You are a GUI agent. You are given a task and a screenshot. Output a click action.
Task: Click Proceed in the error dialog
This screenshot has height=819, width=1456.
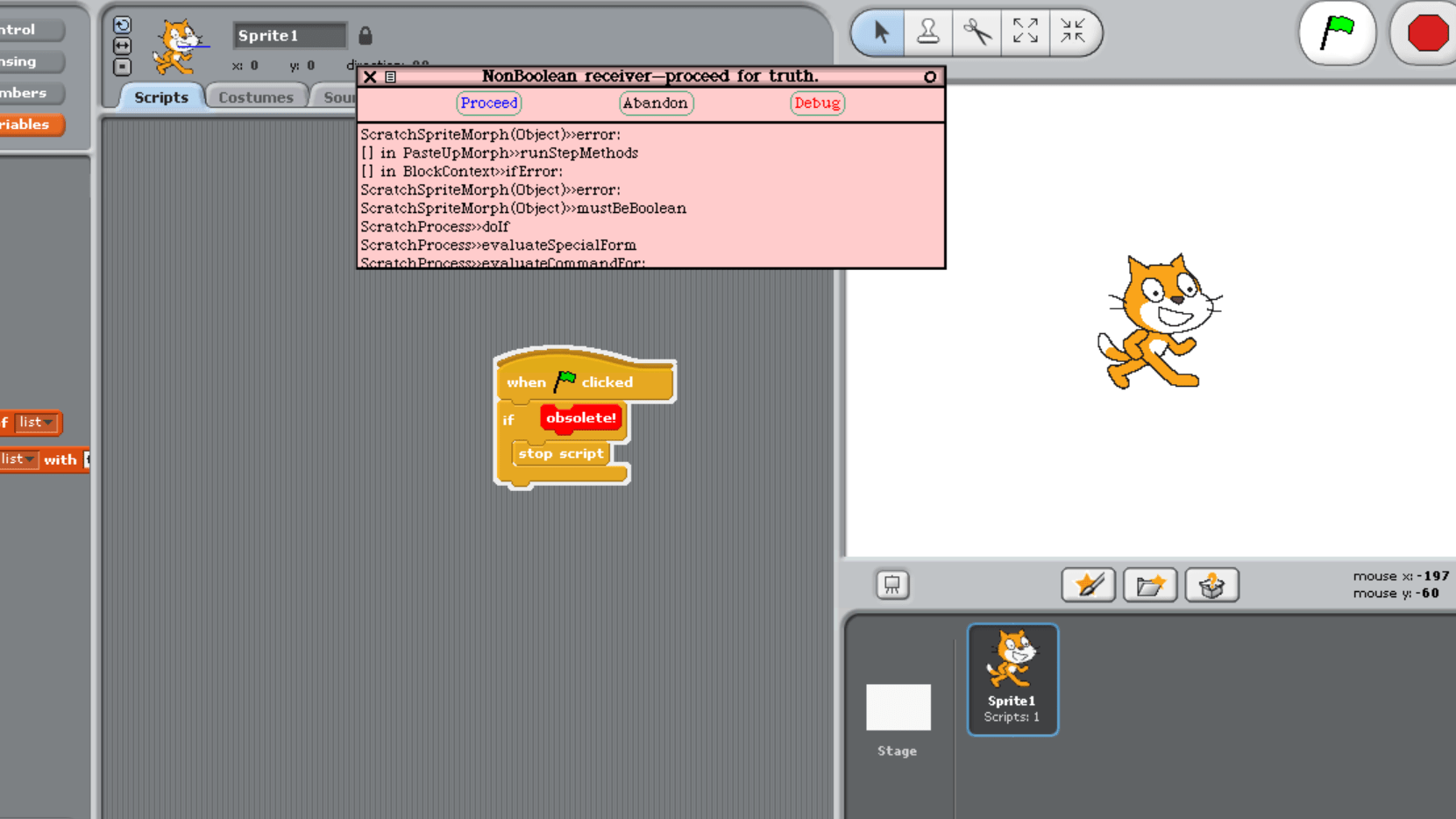[489, 103]
